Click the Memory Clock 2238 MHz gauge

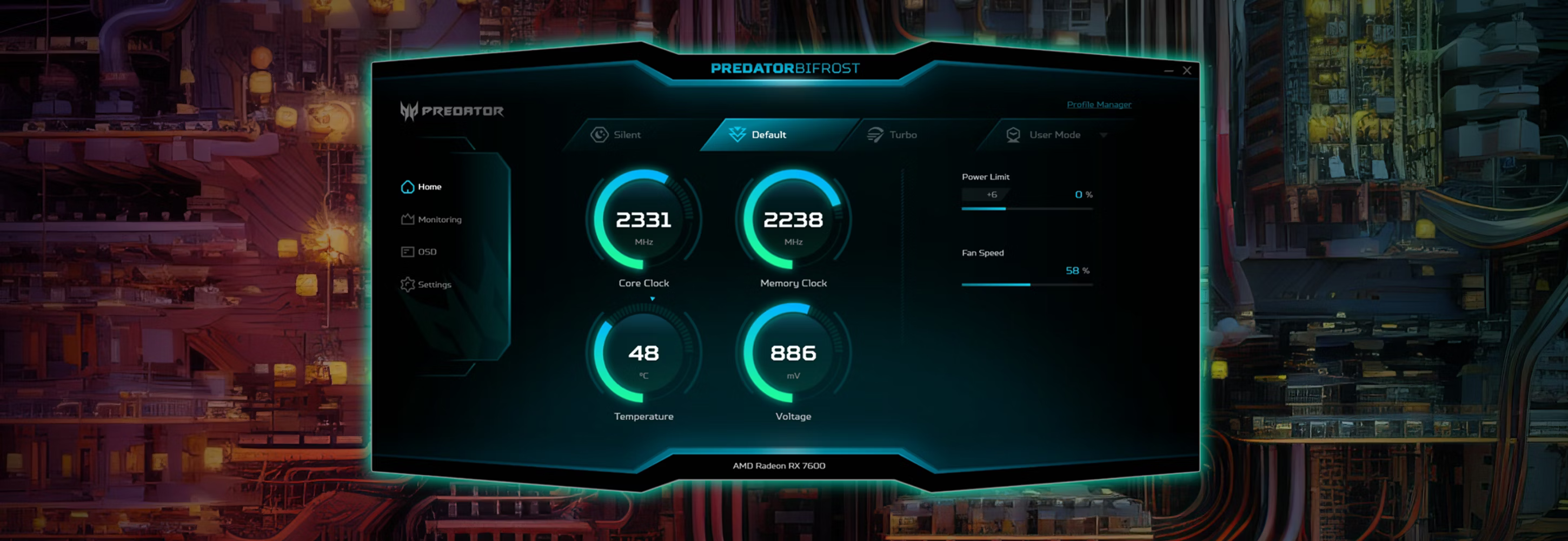793,219
